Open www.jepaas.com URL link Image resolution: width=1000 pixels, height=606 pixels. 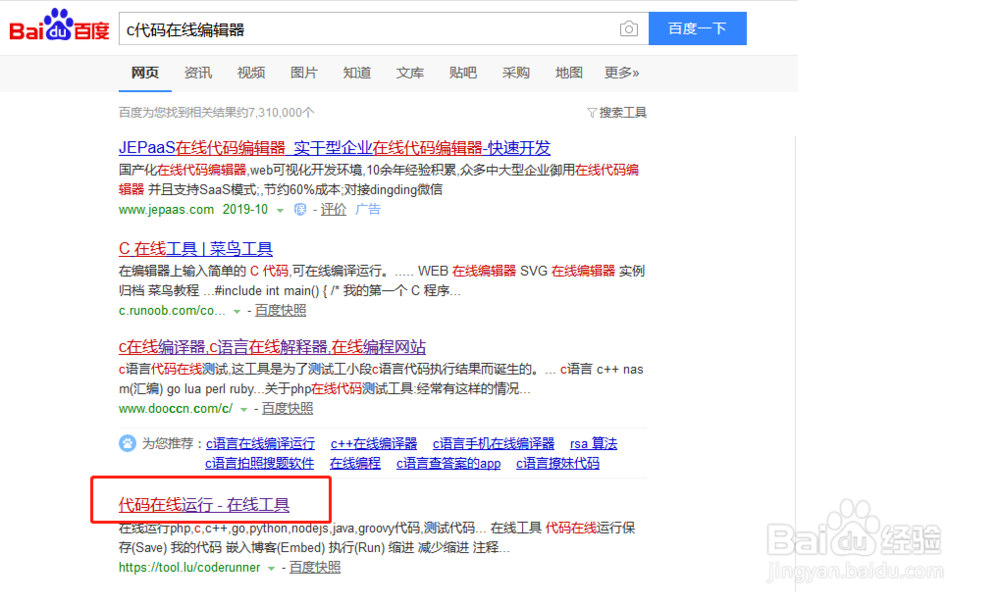[x=166, y=210]
